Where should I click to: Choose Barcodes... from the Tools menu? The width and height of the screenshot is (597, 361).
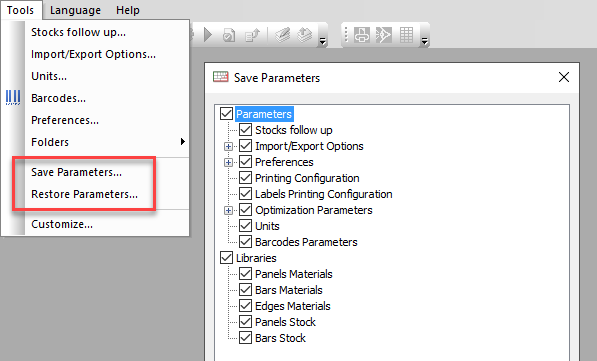pyautogui.click(x=58, y=98)
